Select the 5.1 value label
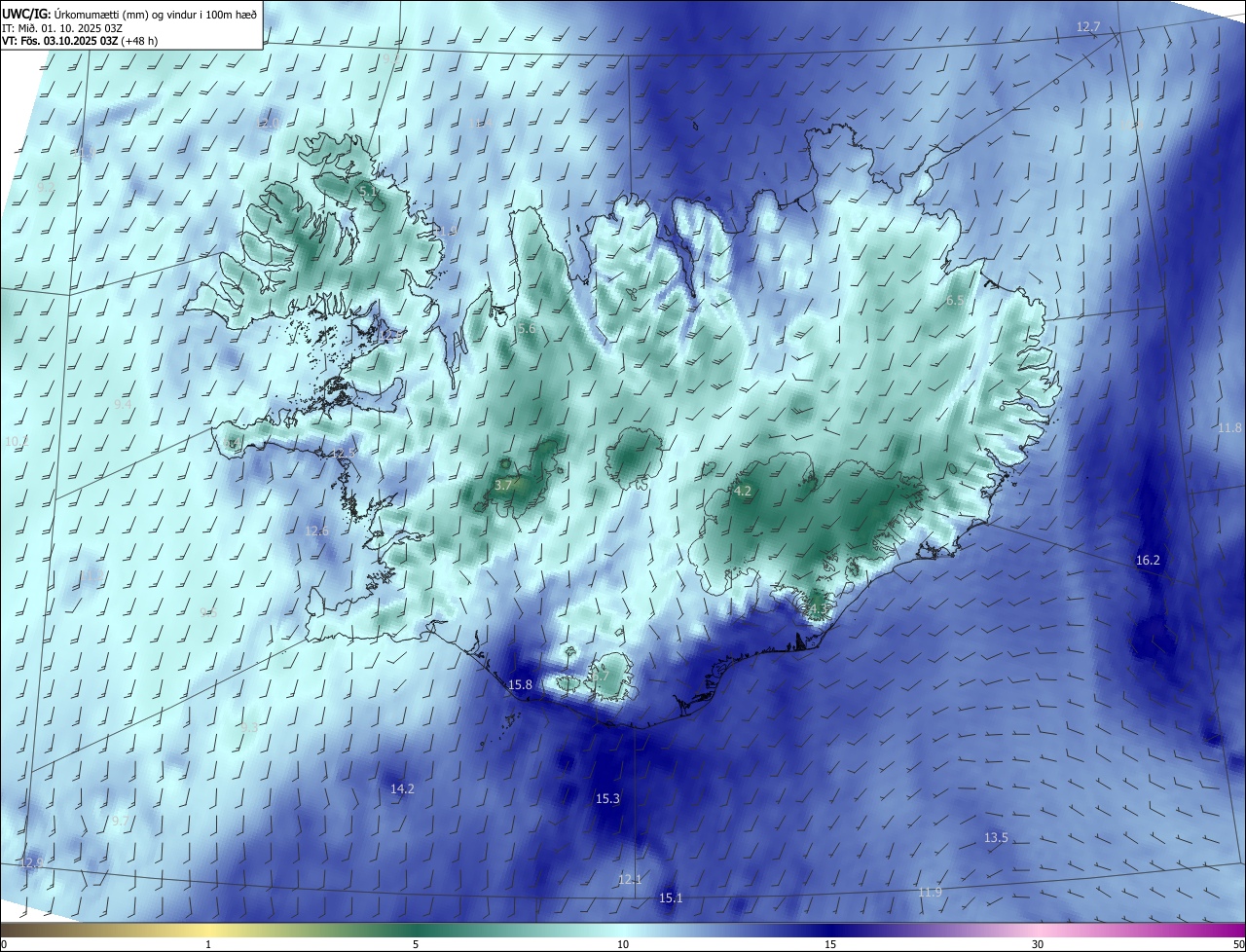The image size is (1246, 952). 369,193
